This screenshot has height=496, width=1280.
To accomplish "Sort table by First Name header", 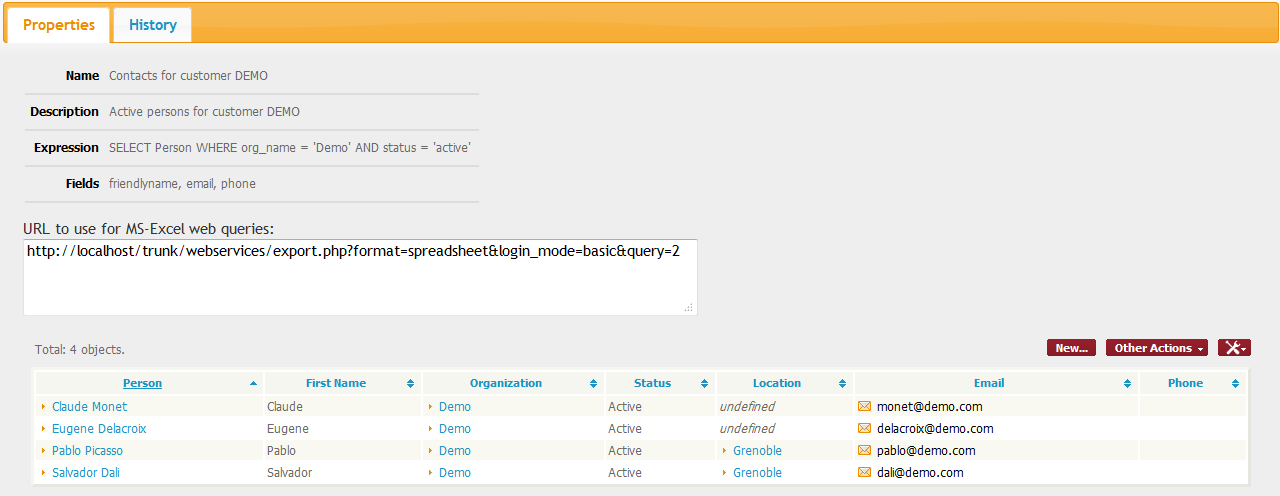I will tap(335, 383).
